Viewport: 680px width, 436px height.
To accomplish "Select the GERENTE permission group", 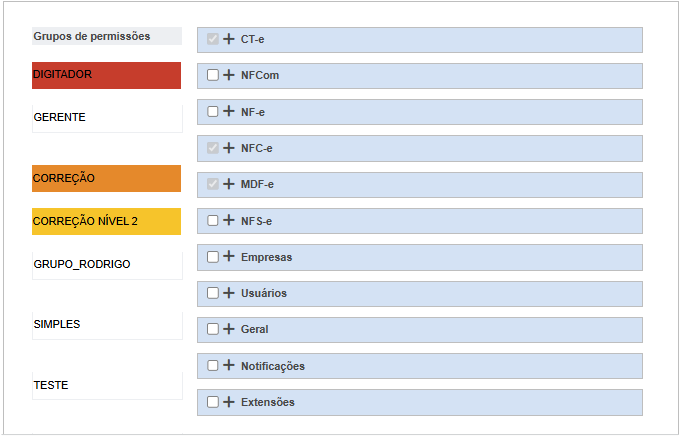I will click(x=107, y=117).
